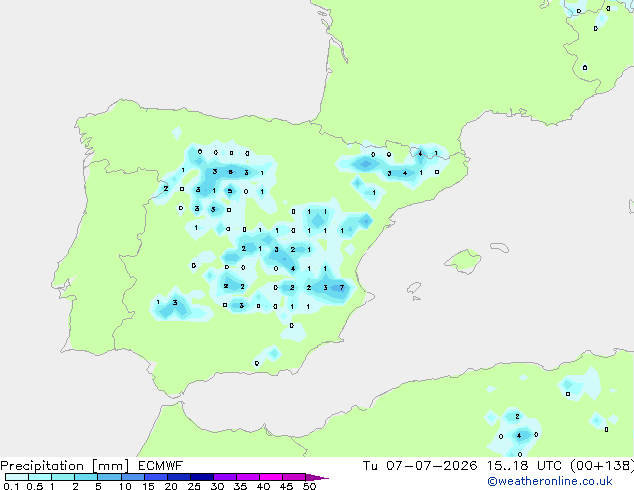The height and width of the screenshot is (490, 634).
Task: Select the 20–25 mm dark blue swatch
Action: click(x=178, y=477)
